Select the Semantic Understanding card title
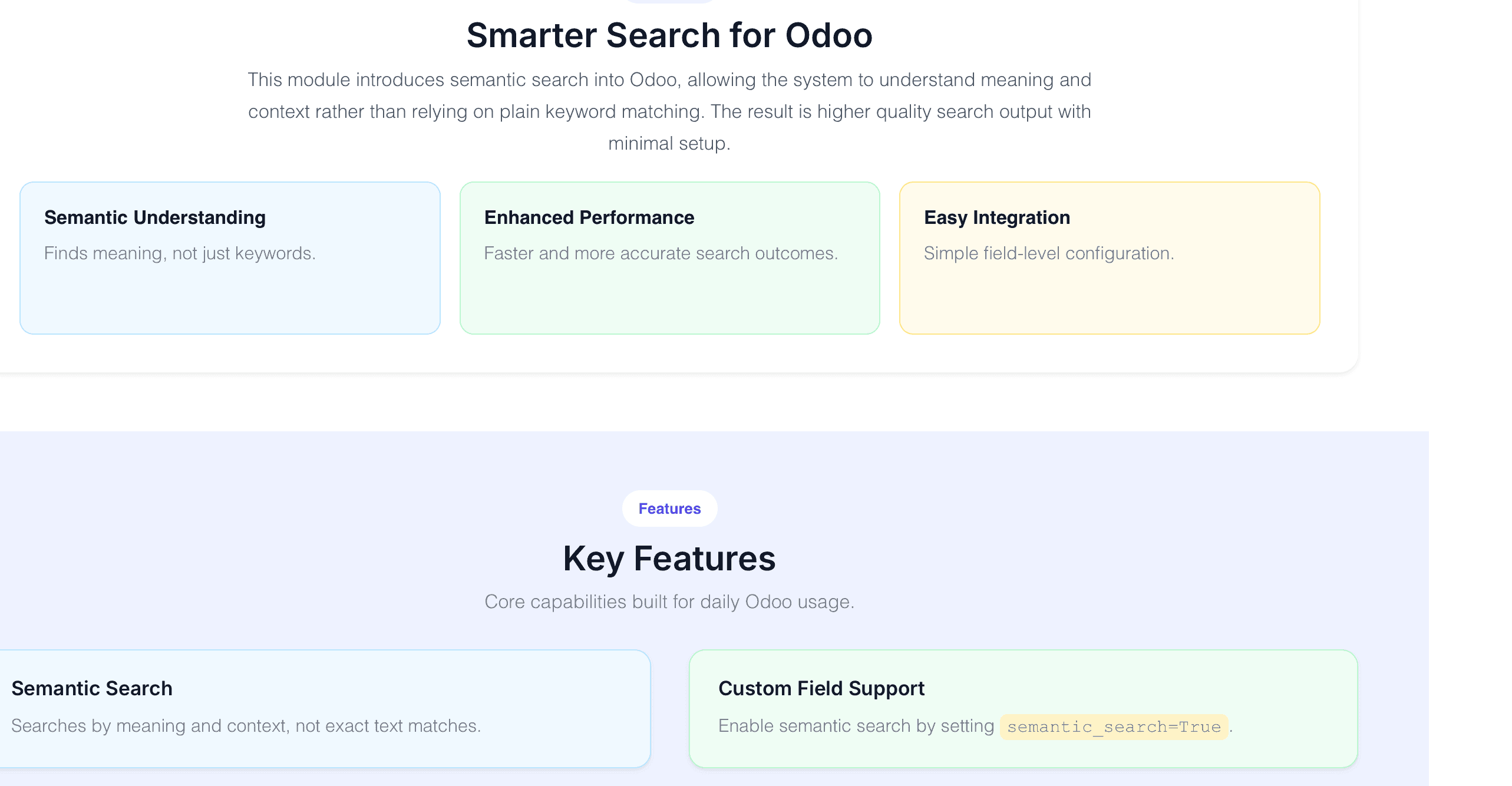 click(x=155, y=217)
